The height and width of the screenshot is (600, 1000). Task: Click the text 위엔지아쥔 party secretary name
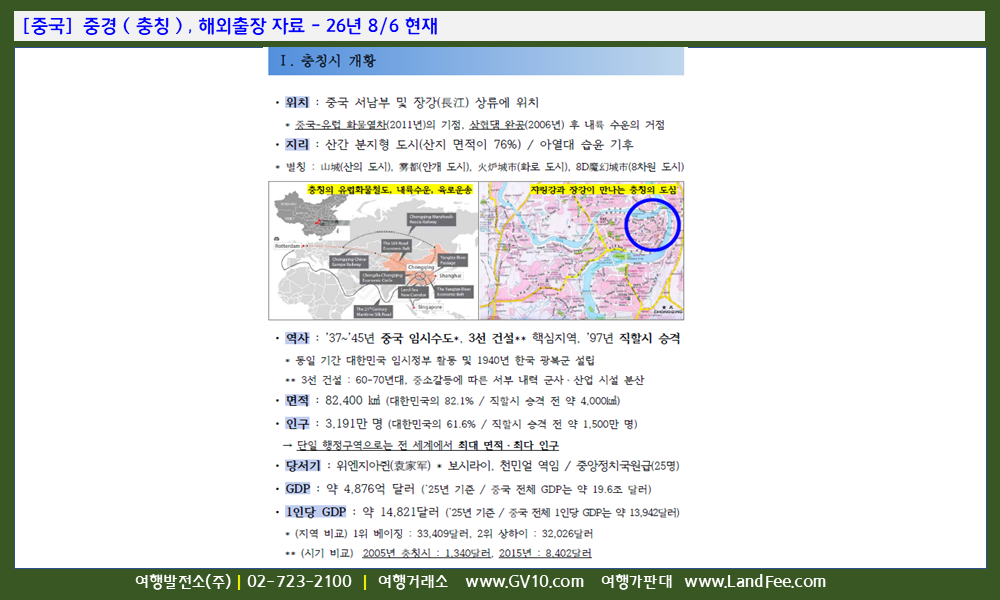pyautogui.click(x=383, y=466)
